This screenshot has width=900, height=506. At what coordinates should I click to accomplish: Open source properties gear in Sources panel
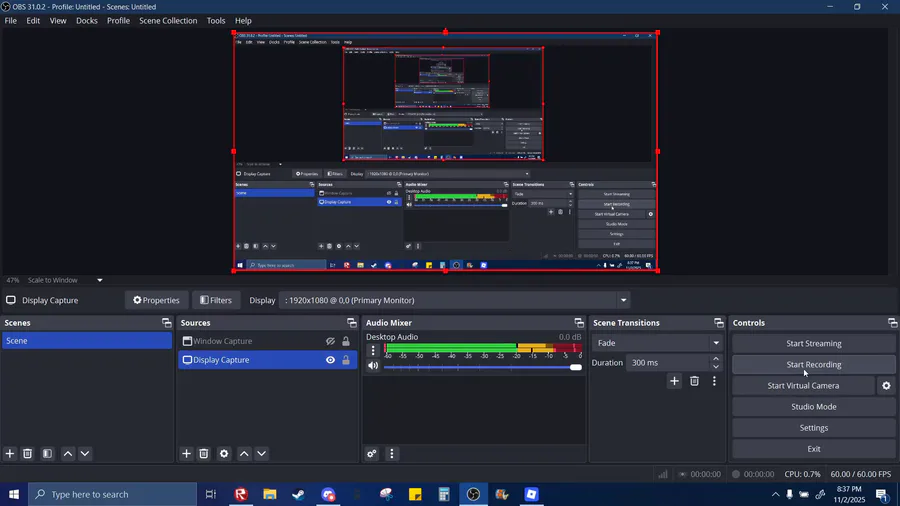pos(224,453)
